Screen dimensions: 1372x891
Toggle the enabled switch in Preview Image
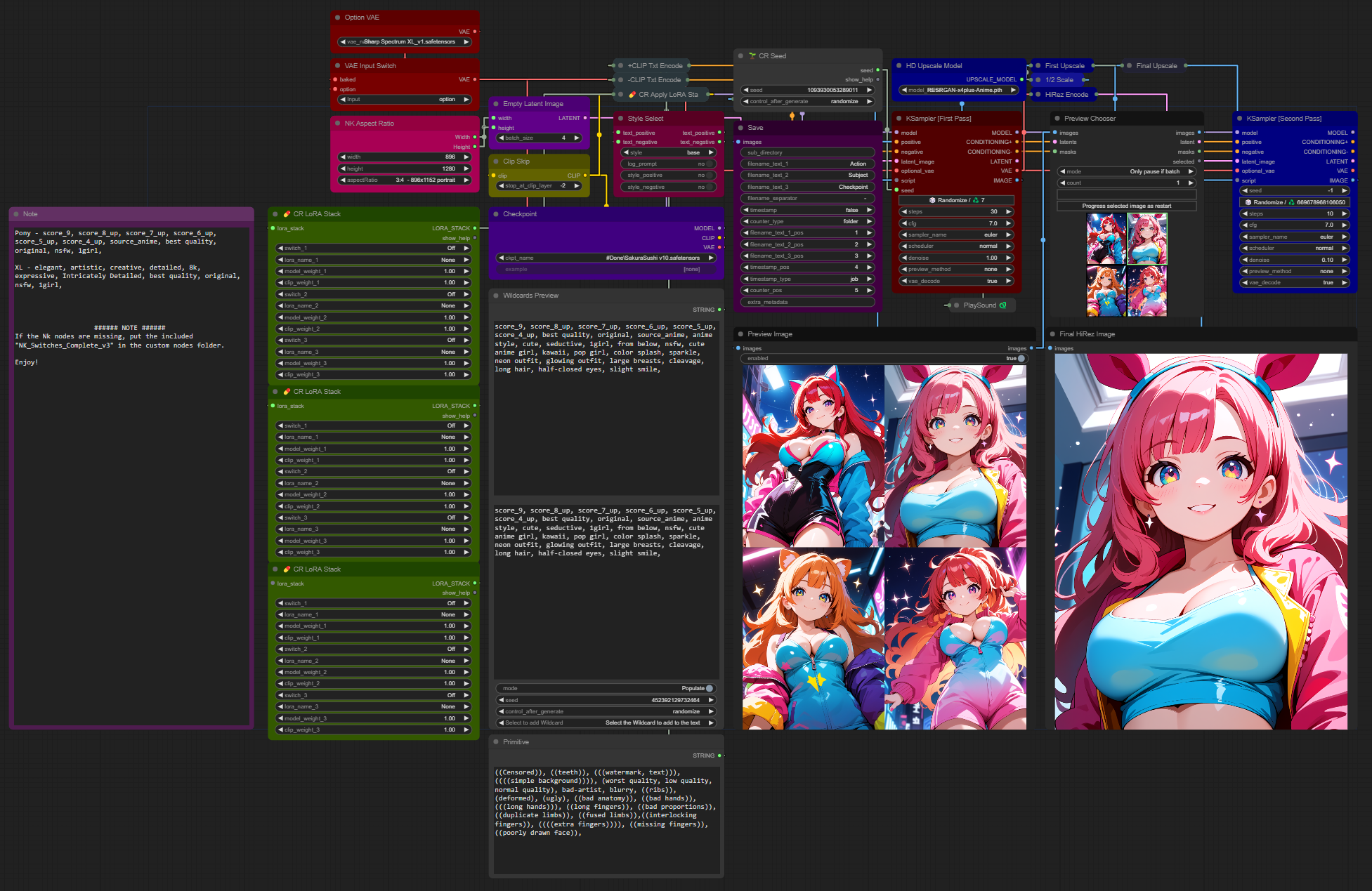(1021, 359)
